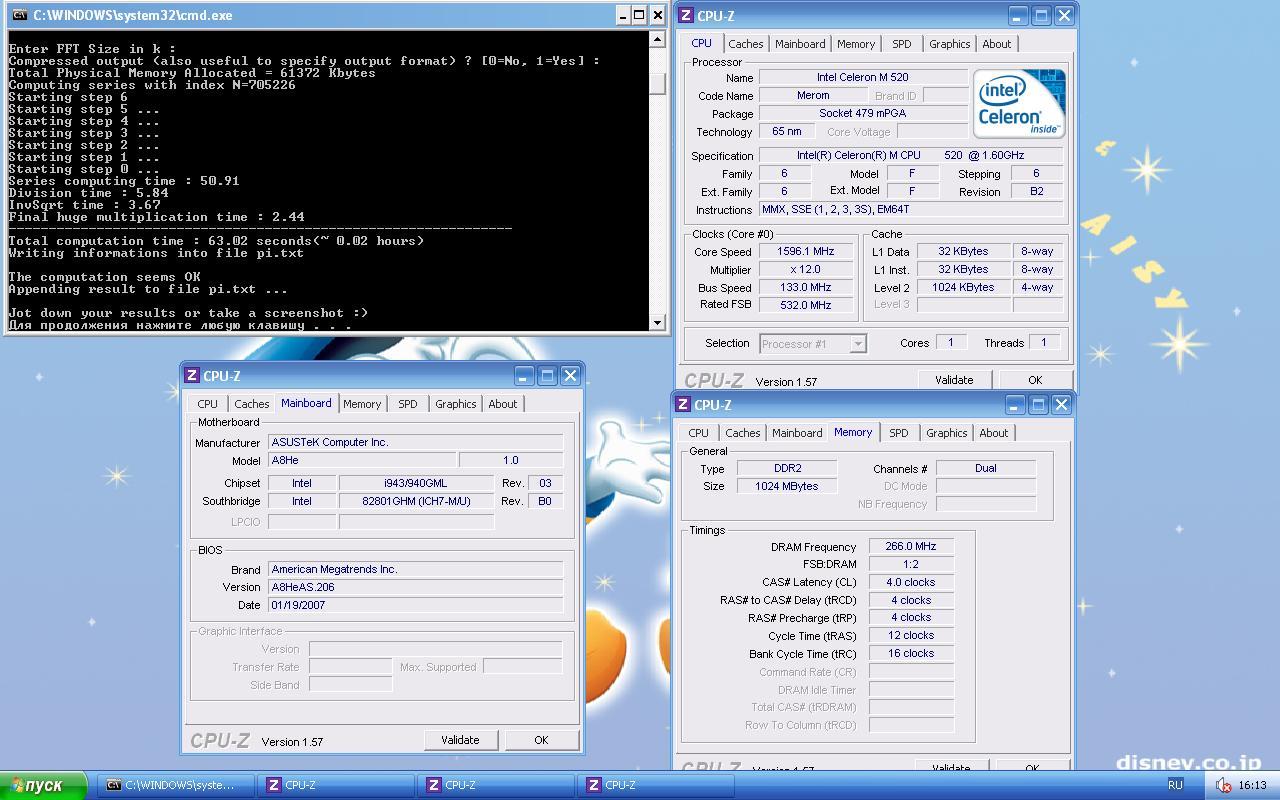Click the 1024 KBytes Level 2 cache value

click(x=964, y=287)
